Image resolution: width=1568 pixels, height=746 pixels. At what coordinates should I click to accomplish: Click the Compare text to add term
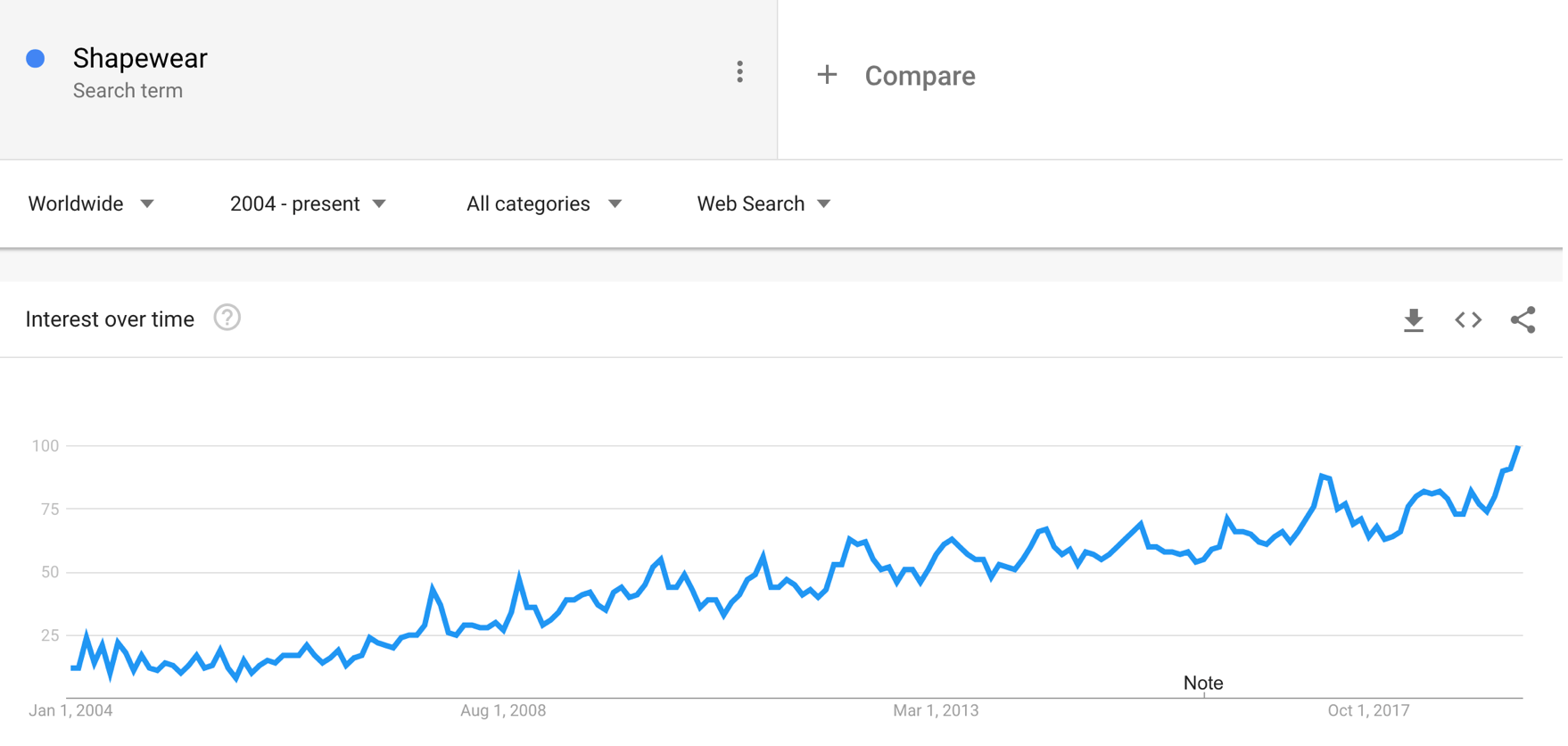[x=920, y=76]
